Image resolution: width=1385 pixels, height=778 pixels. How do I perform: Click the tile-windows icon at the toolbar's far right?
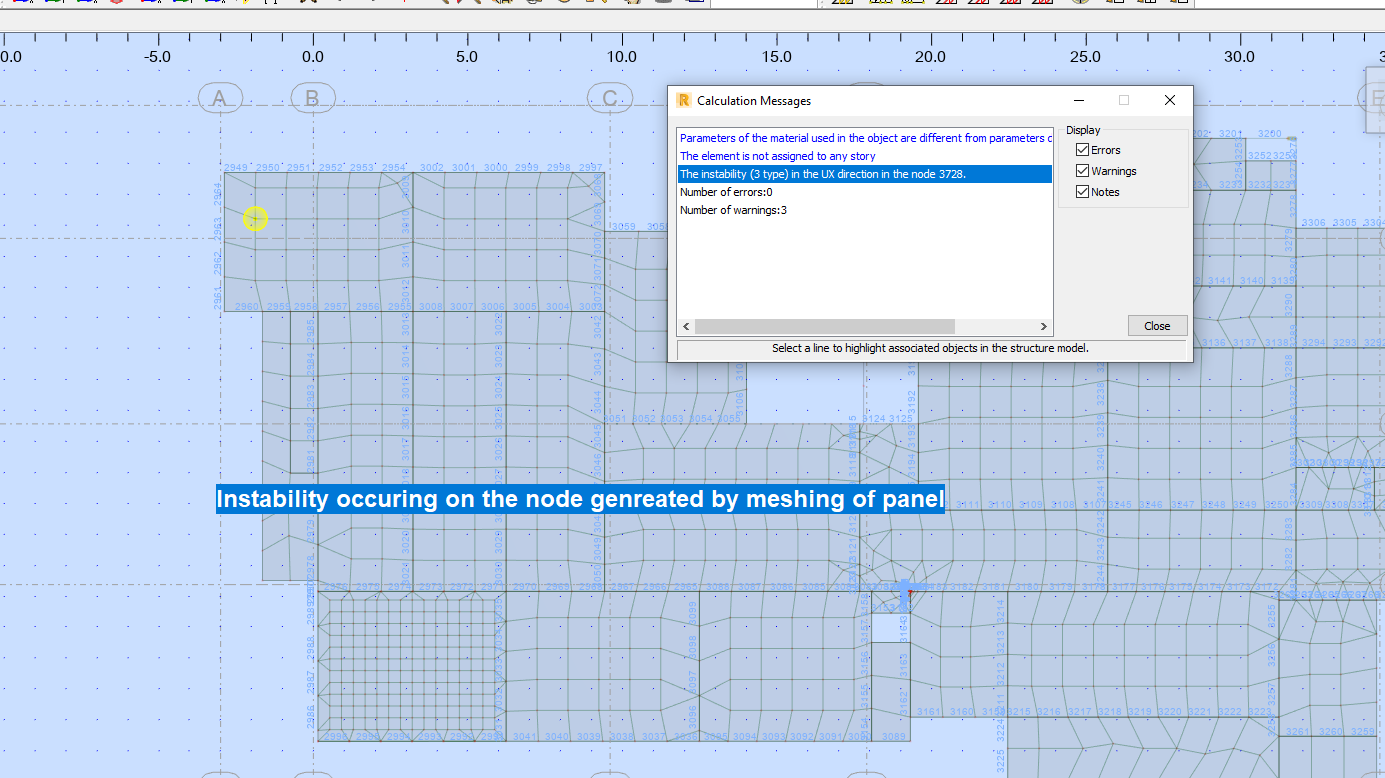(1148, 4)
